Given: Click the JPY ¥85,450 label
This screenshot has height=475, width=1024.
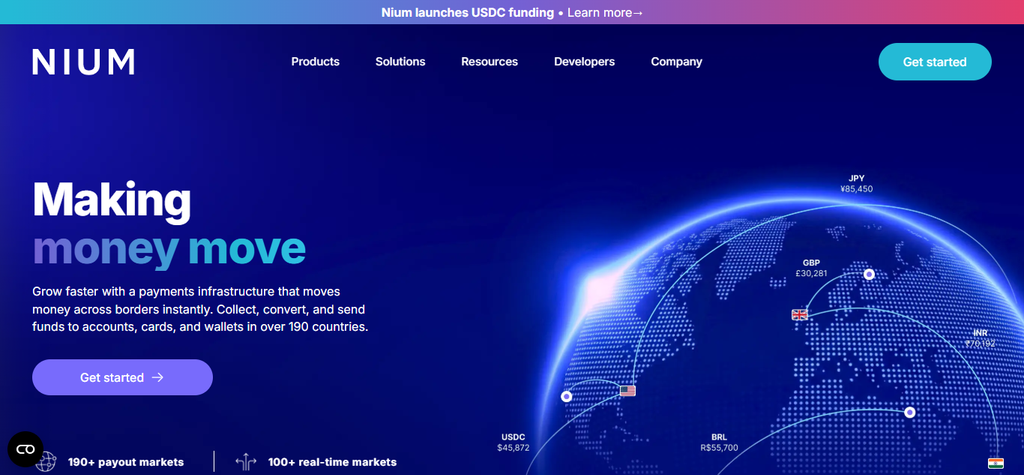Looking at the screenshot, I should coord(856,184).
